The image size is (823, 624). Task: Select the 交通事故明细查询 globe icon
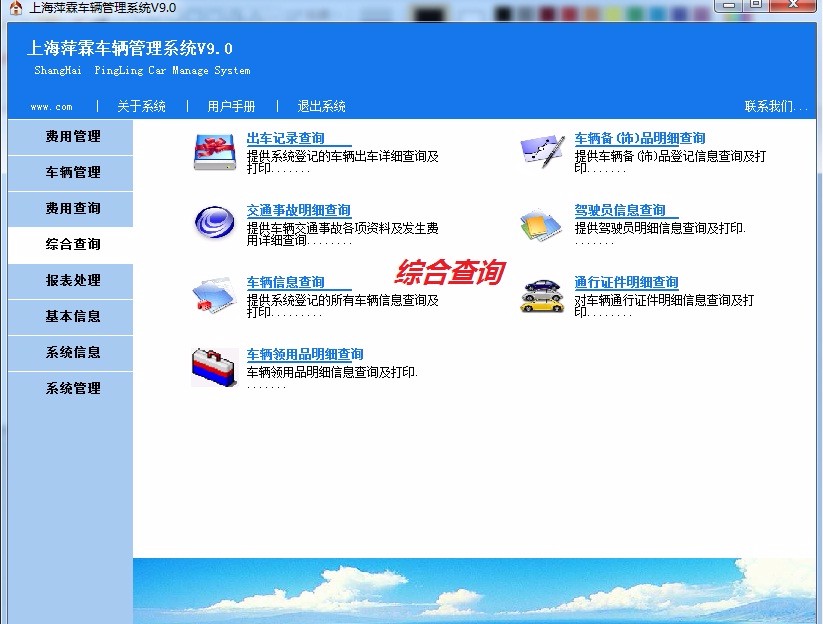click(x=213, y=222)
